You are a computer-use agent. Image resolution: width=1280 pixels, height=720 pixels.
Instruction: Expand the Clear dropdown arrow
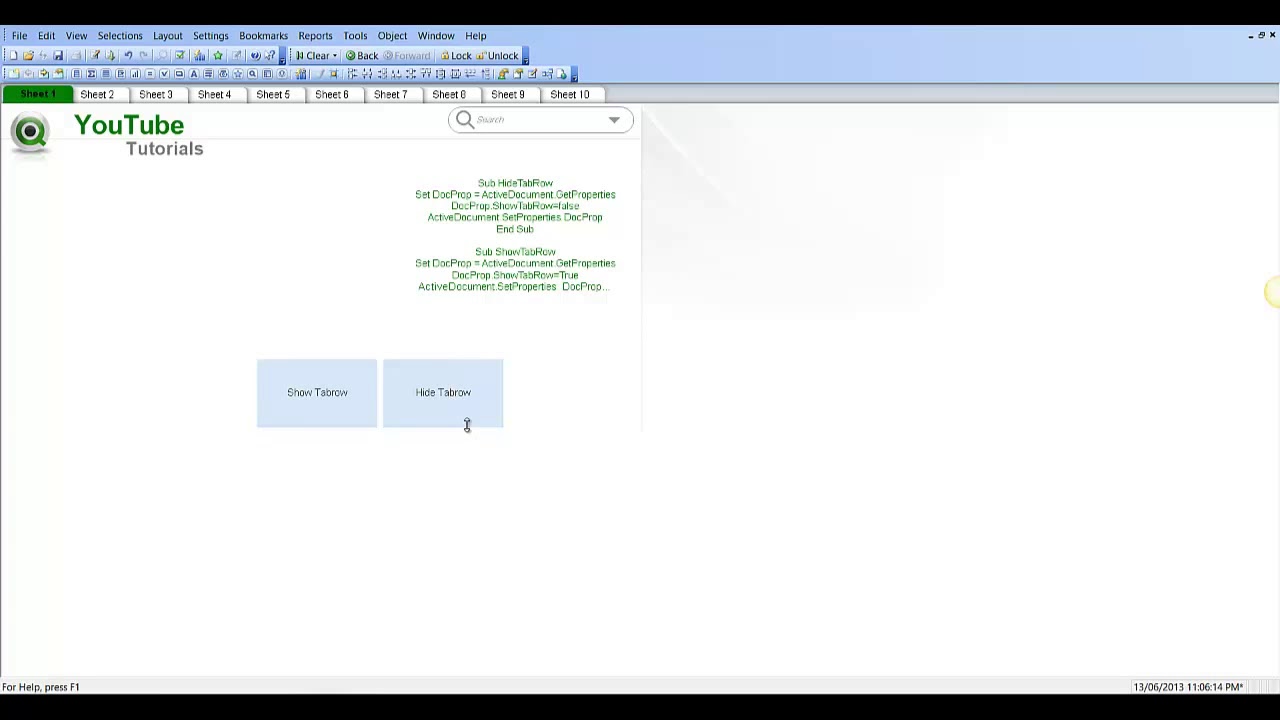pos(335,56)
